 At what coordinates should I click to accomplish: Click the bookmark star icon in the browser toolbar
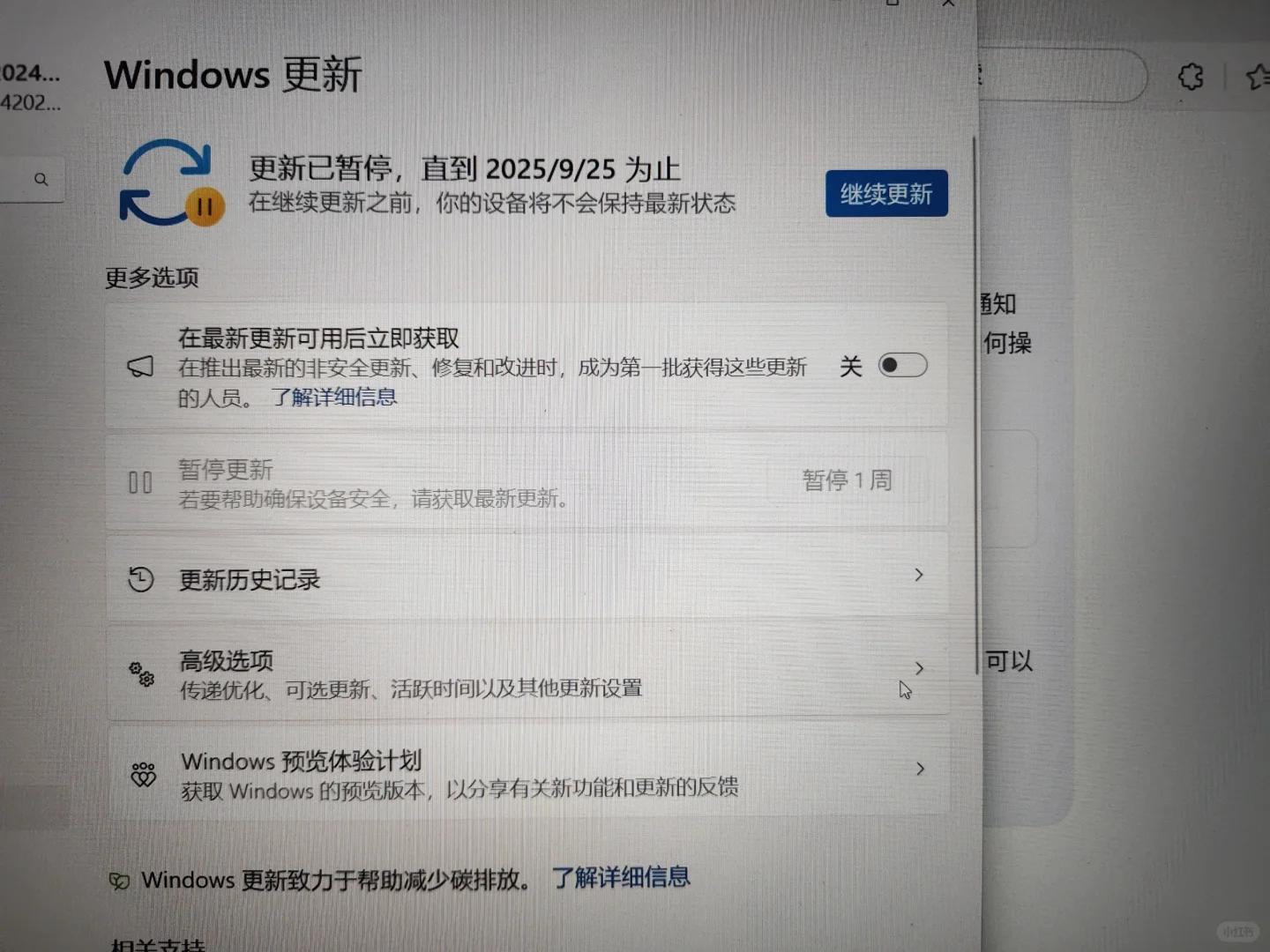pos(1259,77)
